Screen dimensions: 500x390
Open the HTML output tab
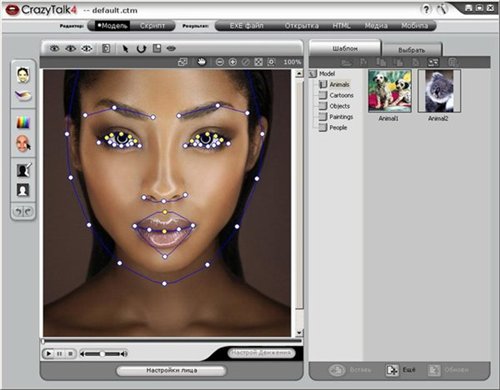(x=341, y=26)
